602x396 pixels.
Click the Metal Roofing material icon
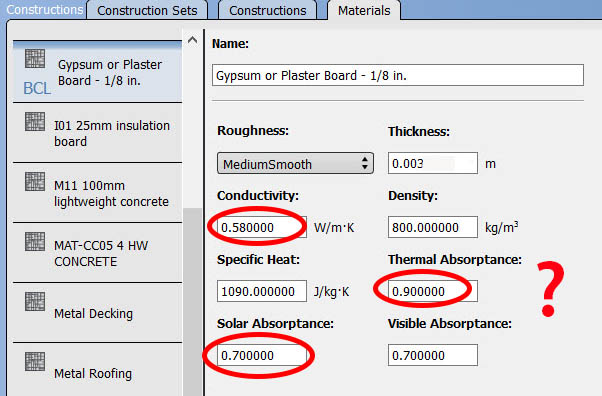click(35, 361)
